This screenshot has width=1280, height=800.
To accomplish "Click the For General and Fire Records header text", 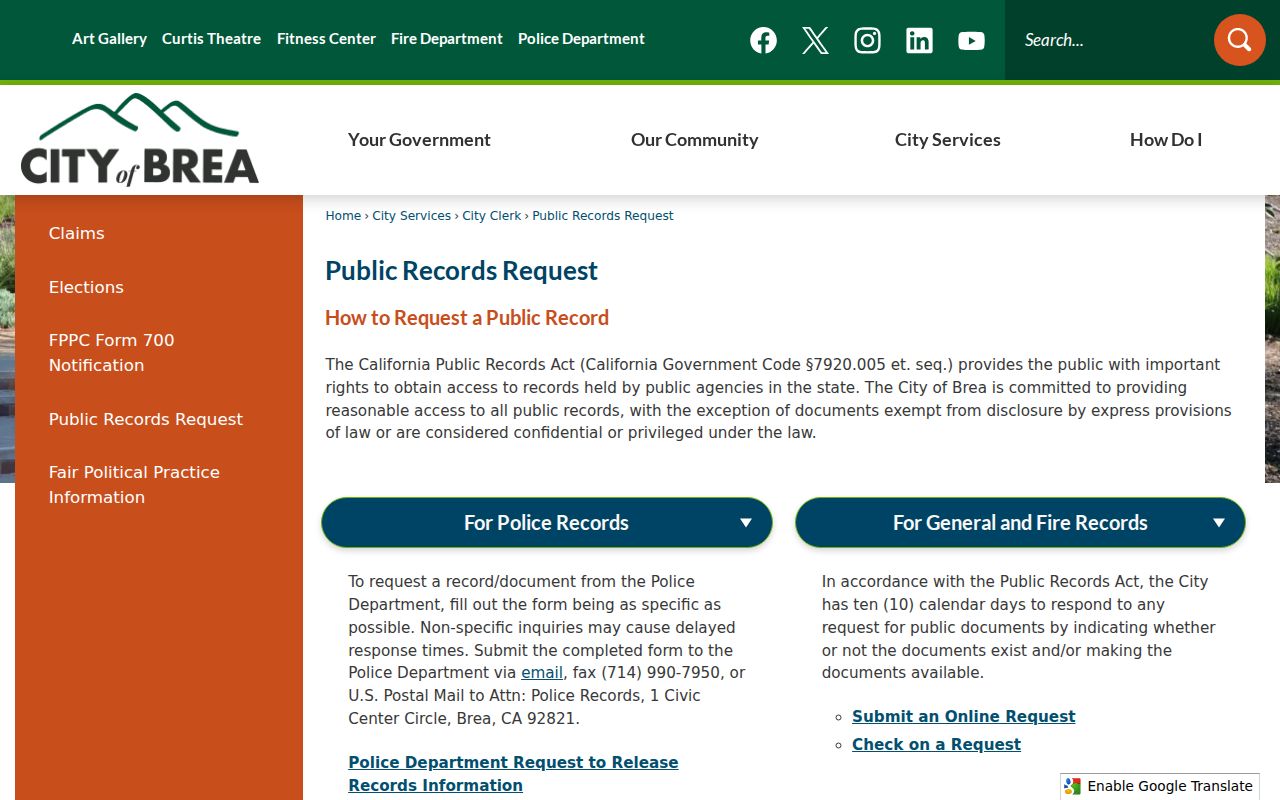I will click(x=1020, y=523).
